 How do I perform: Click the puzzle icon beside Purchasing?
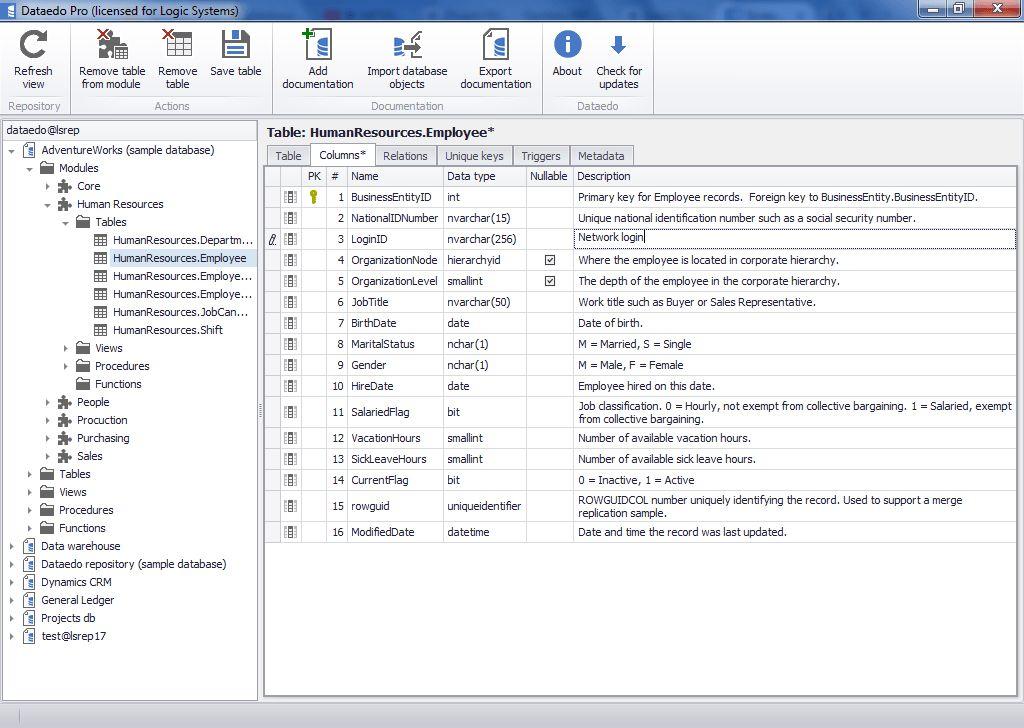(65, 438)
